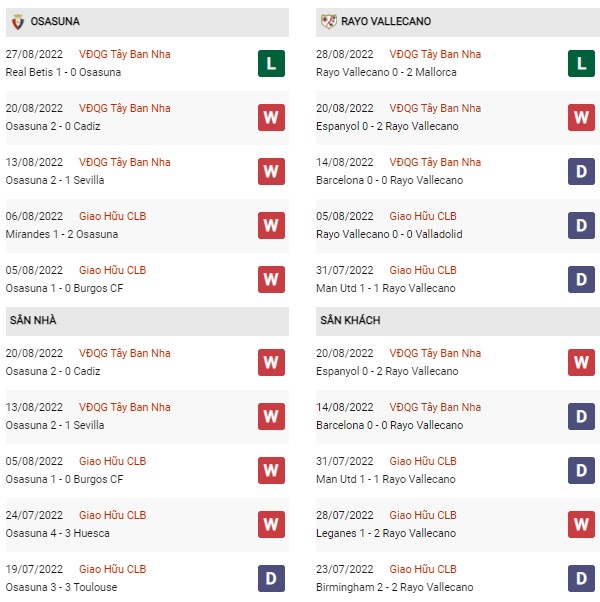
Task: Click W badge beside Leganes 1 - 2 Rayo Vallecano
Action: tap(581, 523)
